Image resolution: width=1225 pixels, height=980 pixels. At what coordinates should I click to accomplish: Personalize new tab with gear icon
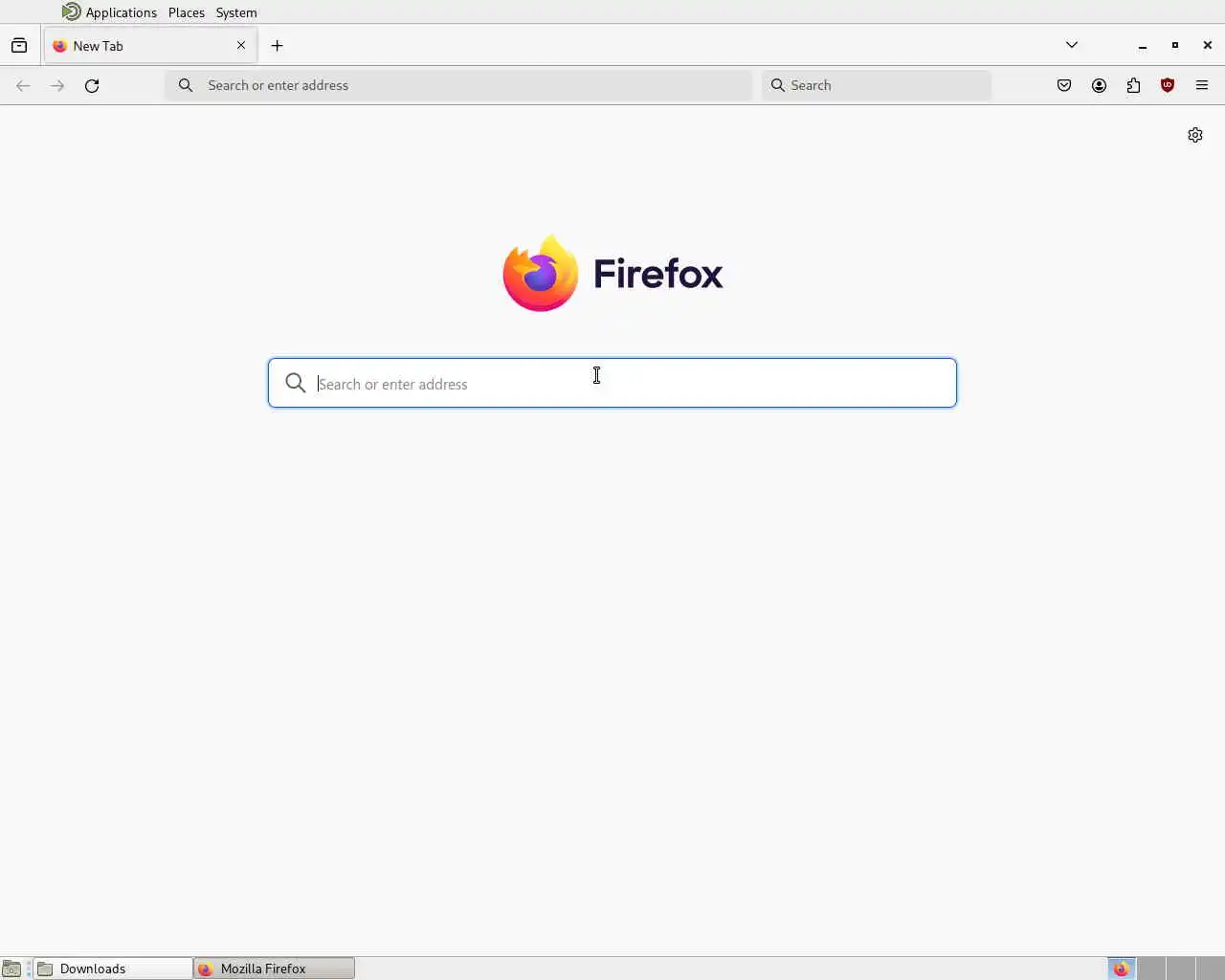tap(1195, 135)
